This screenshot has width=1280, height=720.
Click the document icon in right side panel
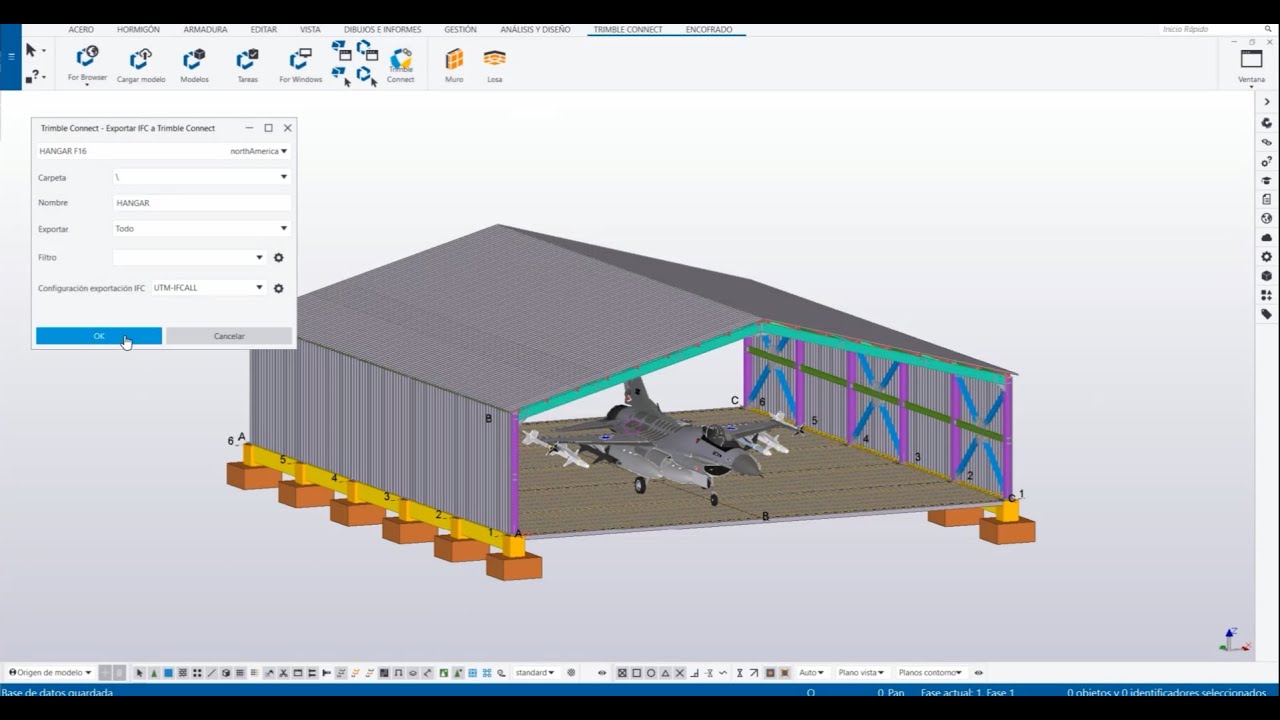click(1267, 199)
